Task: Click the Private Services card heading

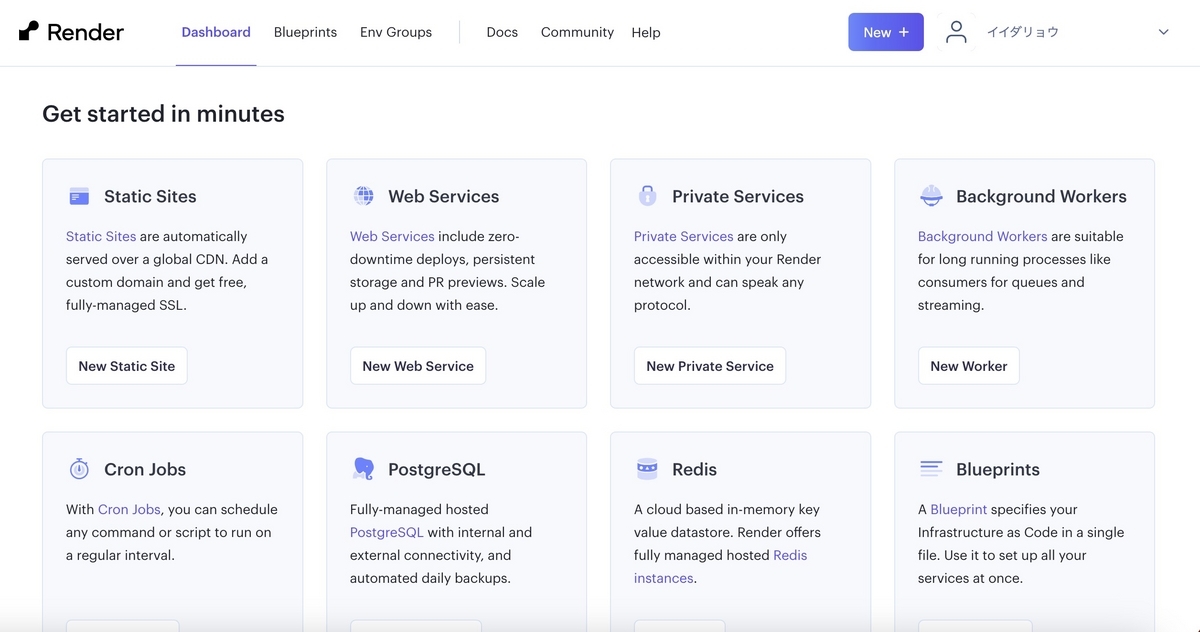Action: click(738, 196)
